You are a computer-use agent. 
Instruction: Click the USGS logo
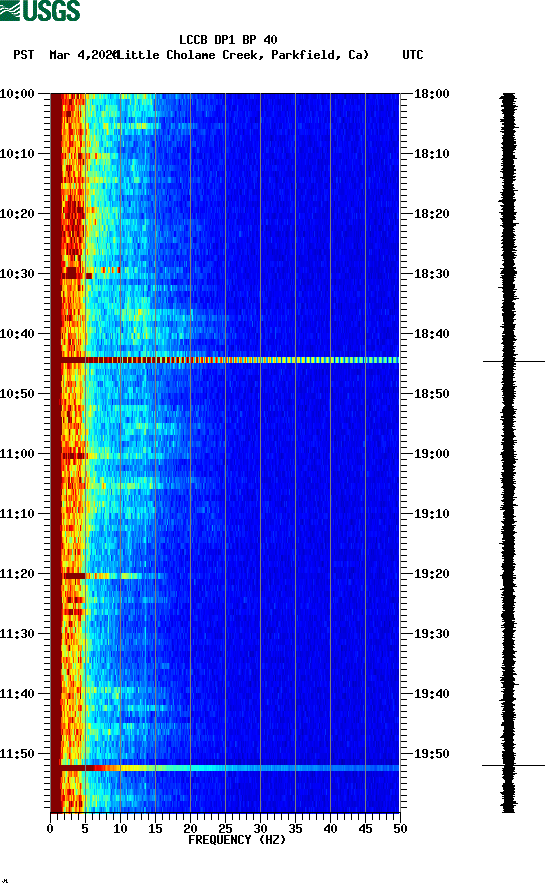click(40, 10)
